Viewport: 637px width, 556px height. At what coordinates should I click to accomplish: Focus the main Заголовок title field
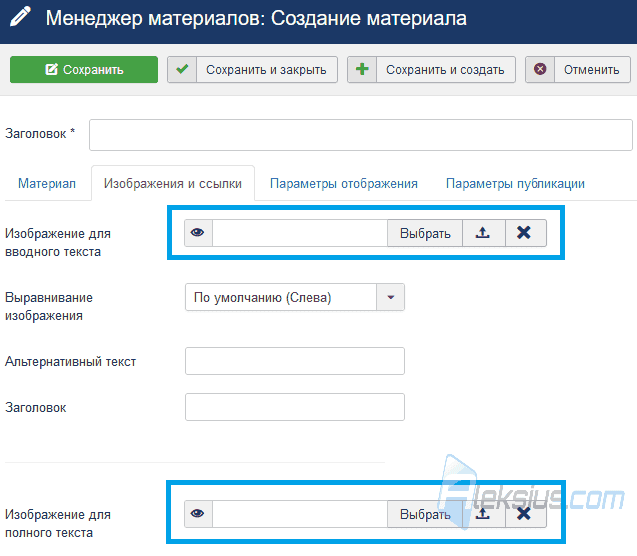pos(361,135)
